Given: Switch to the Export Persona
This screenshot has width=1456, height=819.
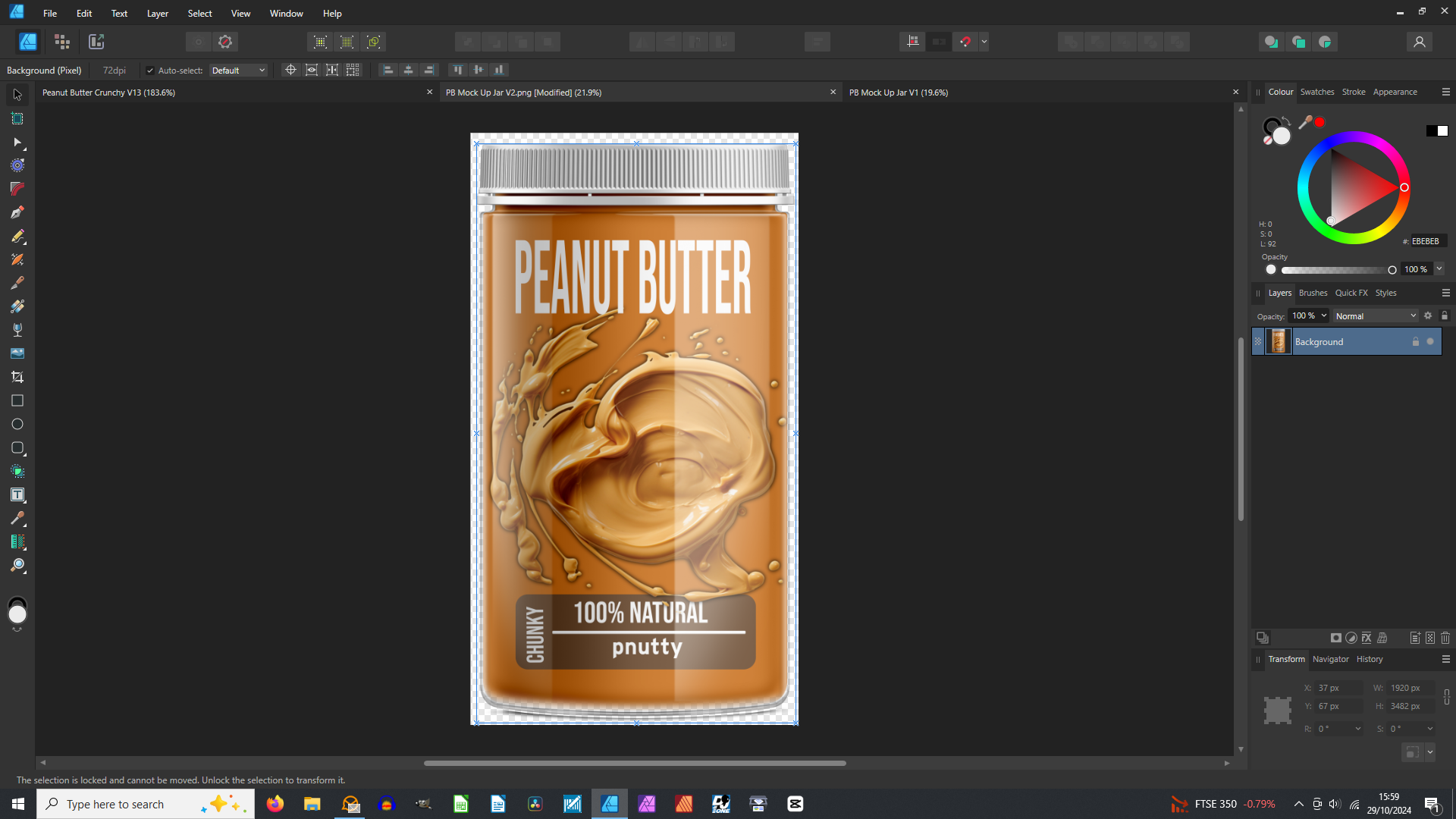Looking at the screenshot, I should click(96, 42).
